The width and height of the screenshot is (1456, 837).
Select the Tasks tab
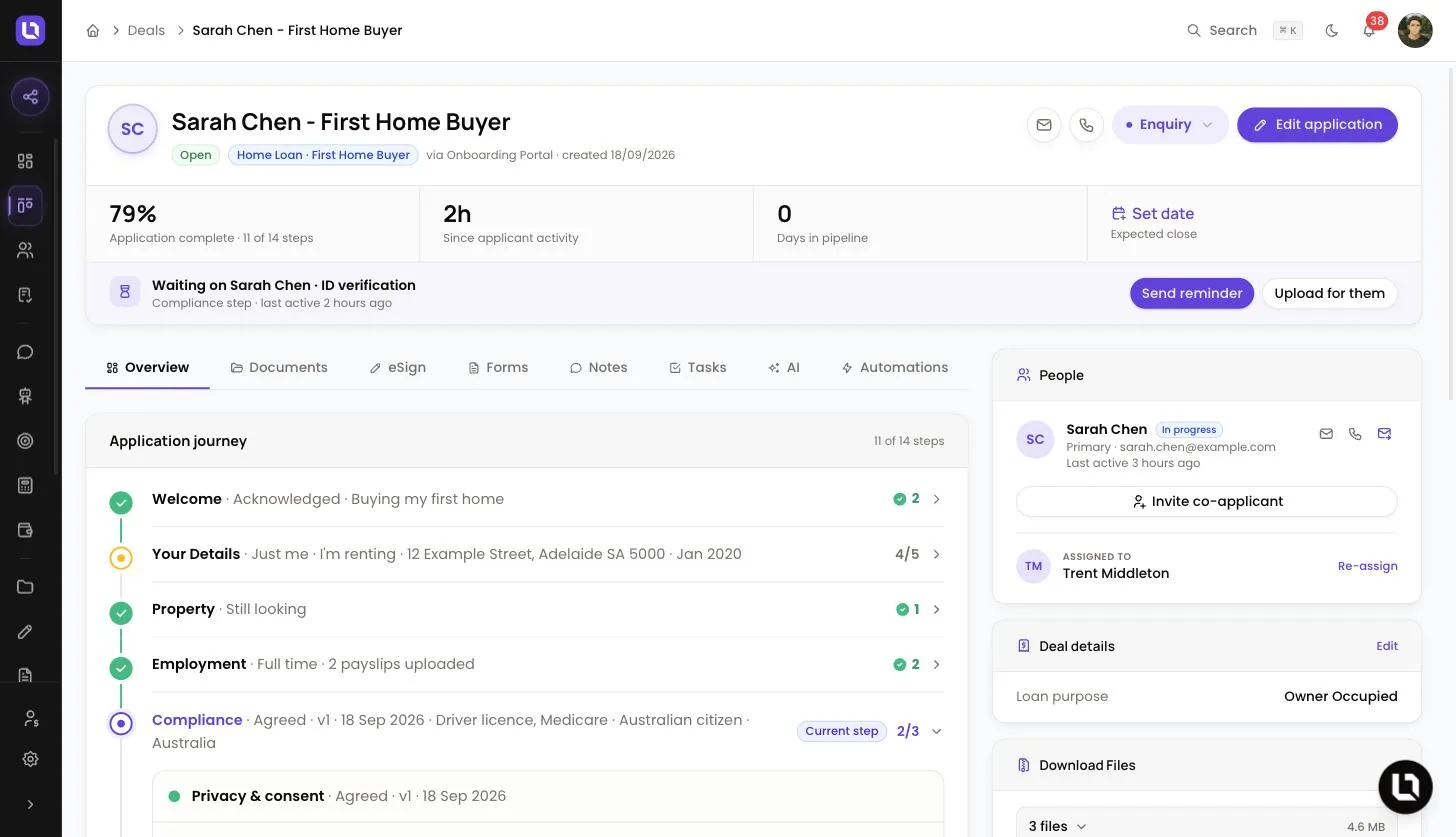697,368
